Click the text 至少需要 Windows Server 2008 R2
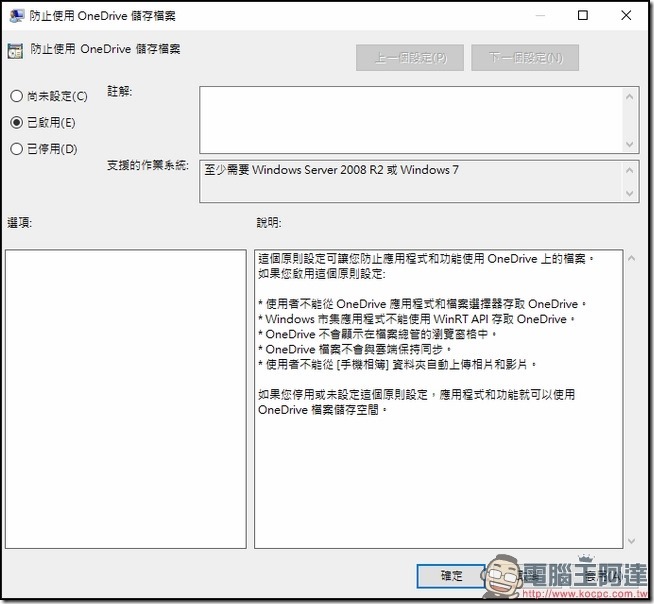The image size is (654, 604). pyautogui.click(x=294, y=170)
